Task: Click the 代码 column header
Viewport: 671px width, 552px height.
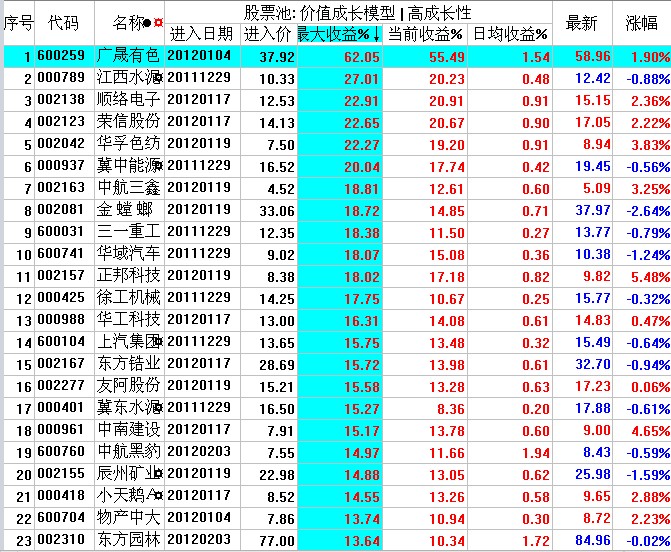Action: (x=64, y=23)
